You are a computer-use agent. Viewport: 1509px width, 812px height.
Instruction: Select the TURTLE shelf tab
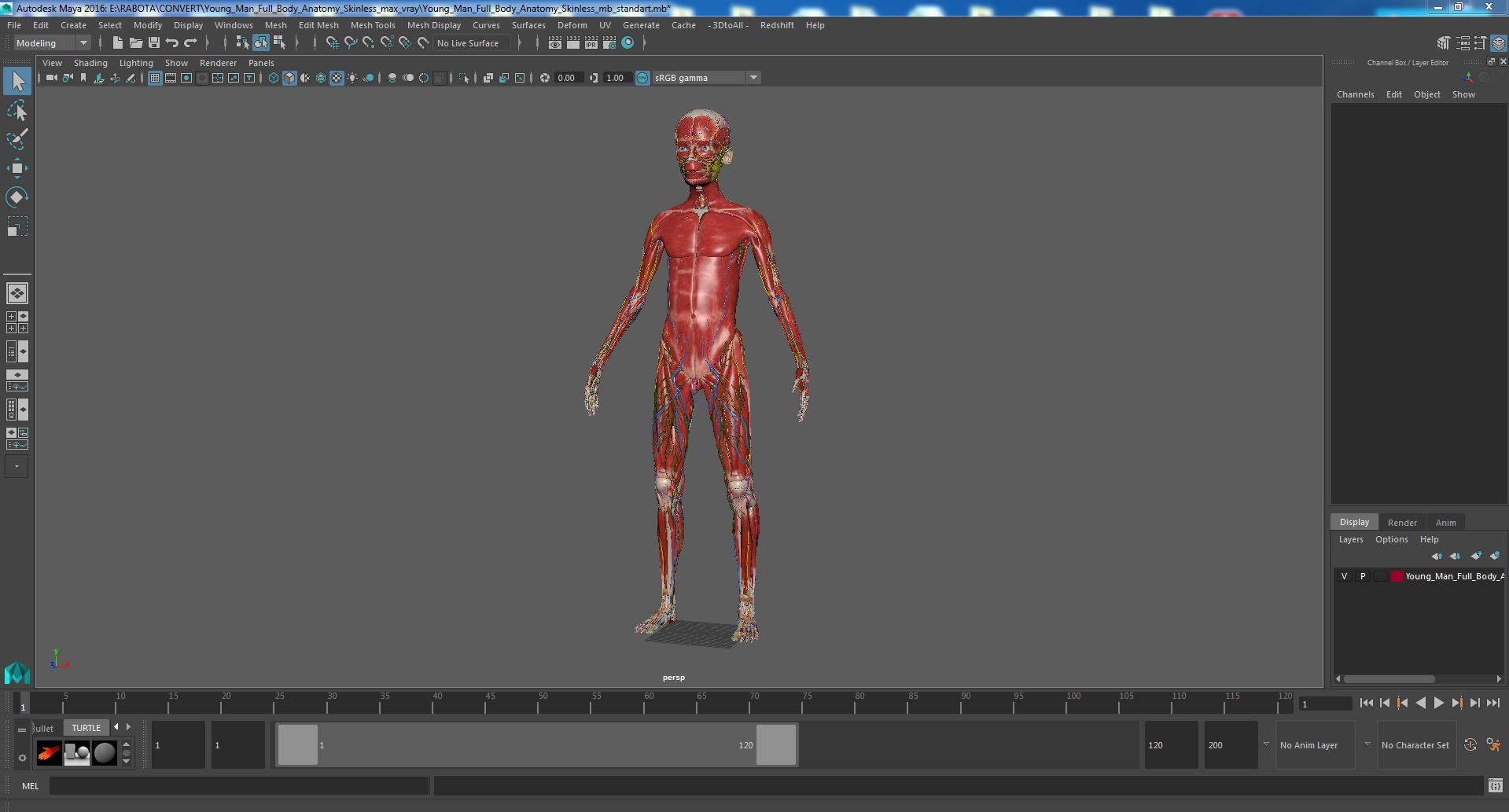pos(86,728)
